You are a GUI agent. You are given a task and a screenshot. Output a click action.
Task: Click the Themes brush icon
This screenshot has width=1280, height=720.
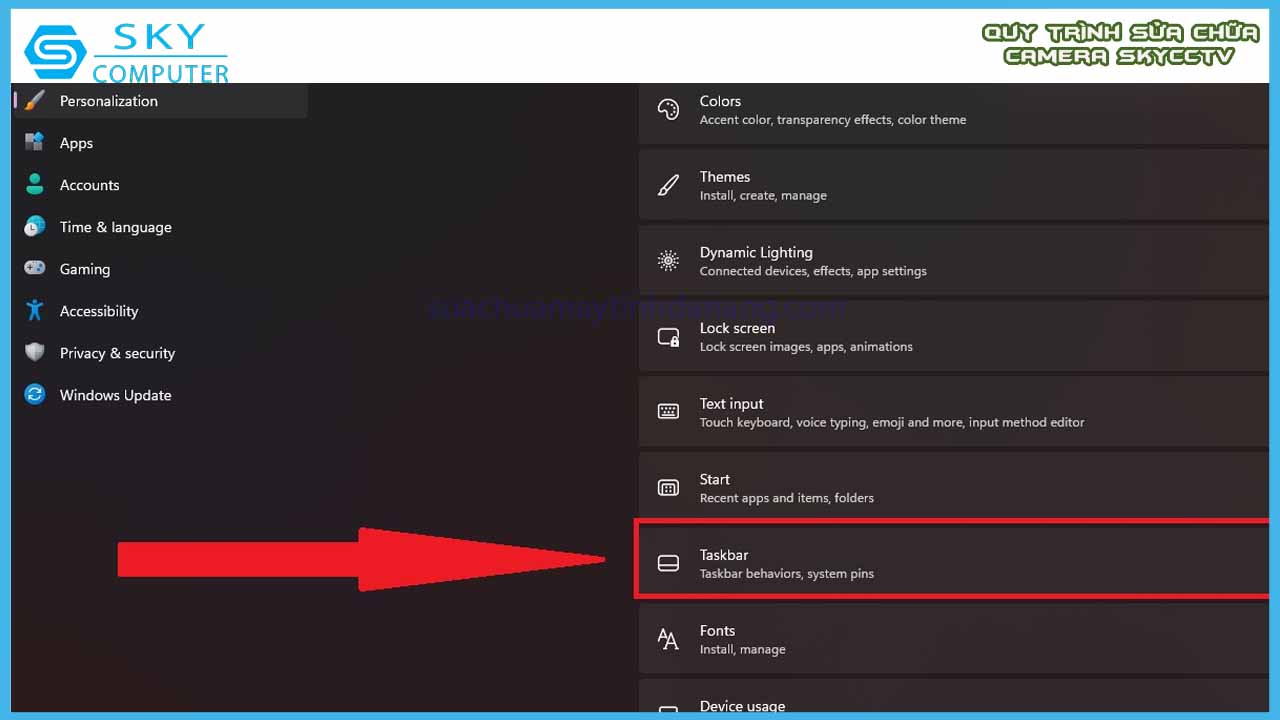(668, 185)
